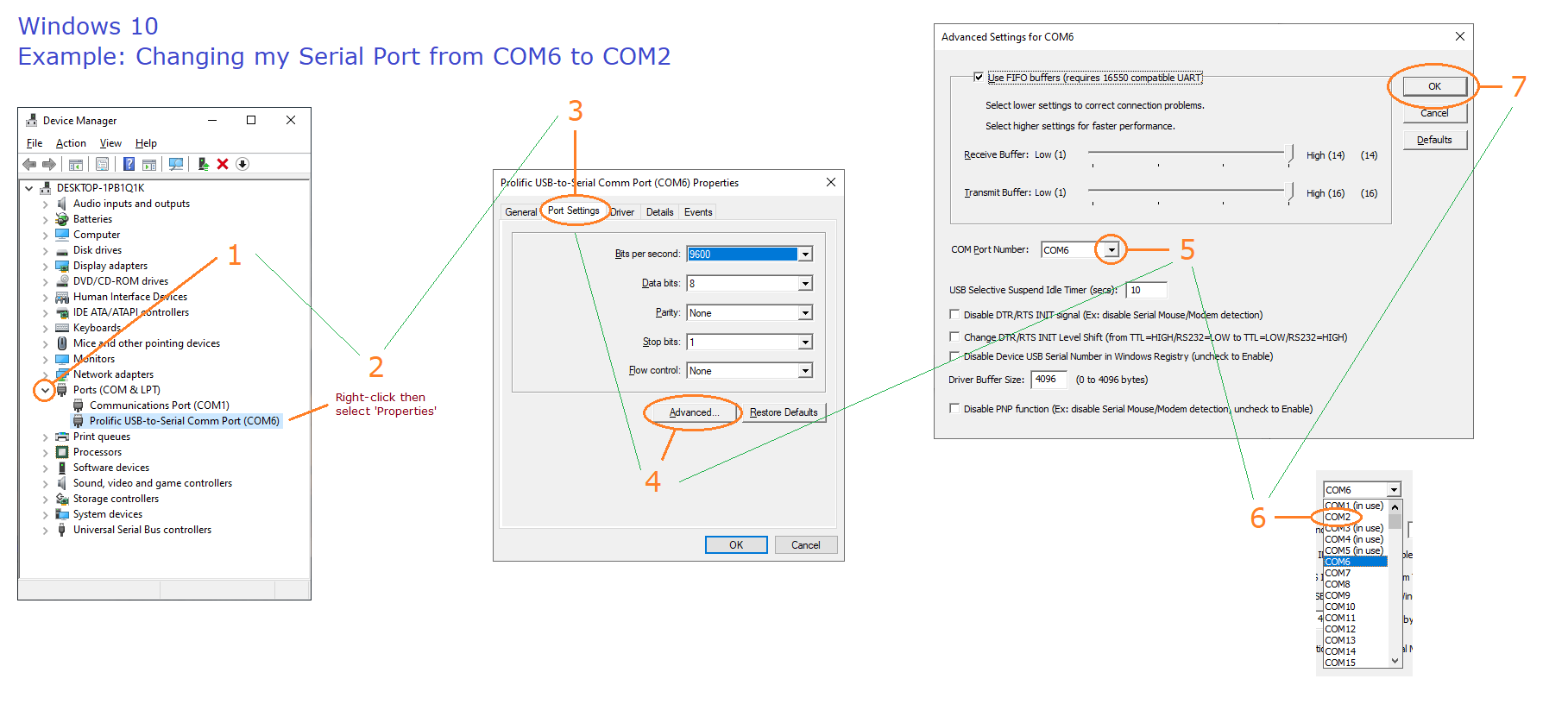Click the disable device down-arrow icon
The width and height of the screenshot is (1568, 704).
pyautogui.click(x=242, y=164)
